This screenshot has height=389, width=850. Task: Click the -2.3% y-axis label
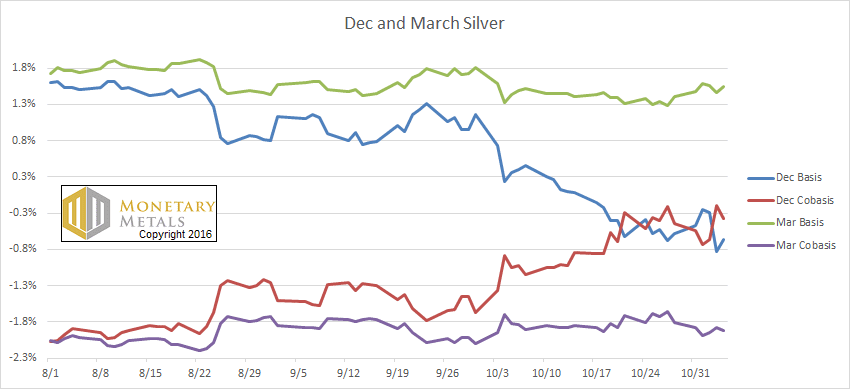tap(23, 358)
